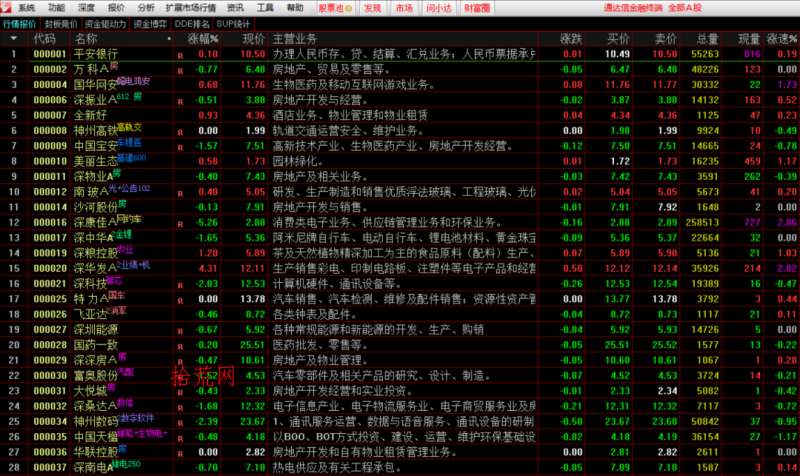Image resolution: width=800 pixels, height=476 pixels.
Task: Select the 深科技 stock name
Action: pyautogui.click(x=90, y=284)
